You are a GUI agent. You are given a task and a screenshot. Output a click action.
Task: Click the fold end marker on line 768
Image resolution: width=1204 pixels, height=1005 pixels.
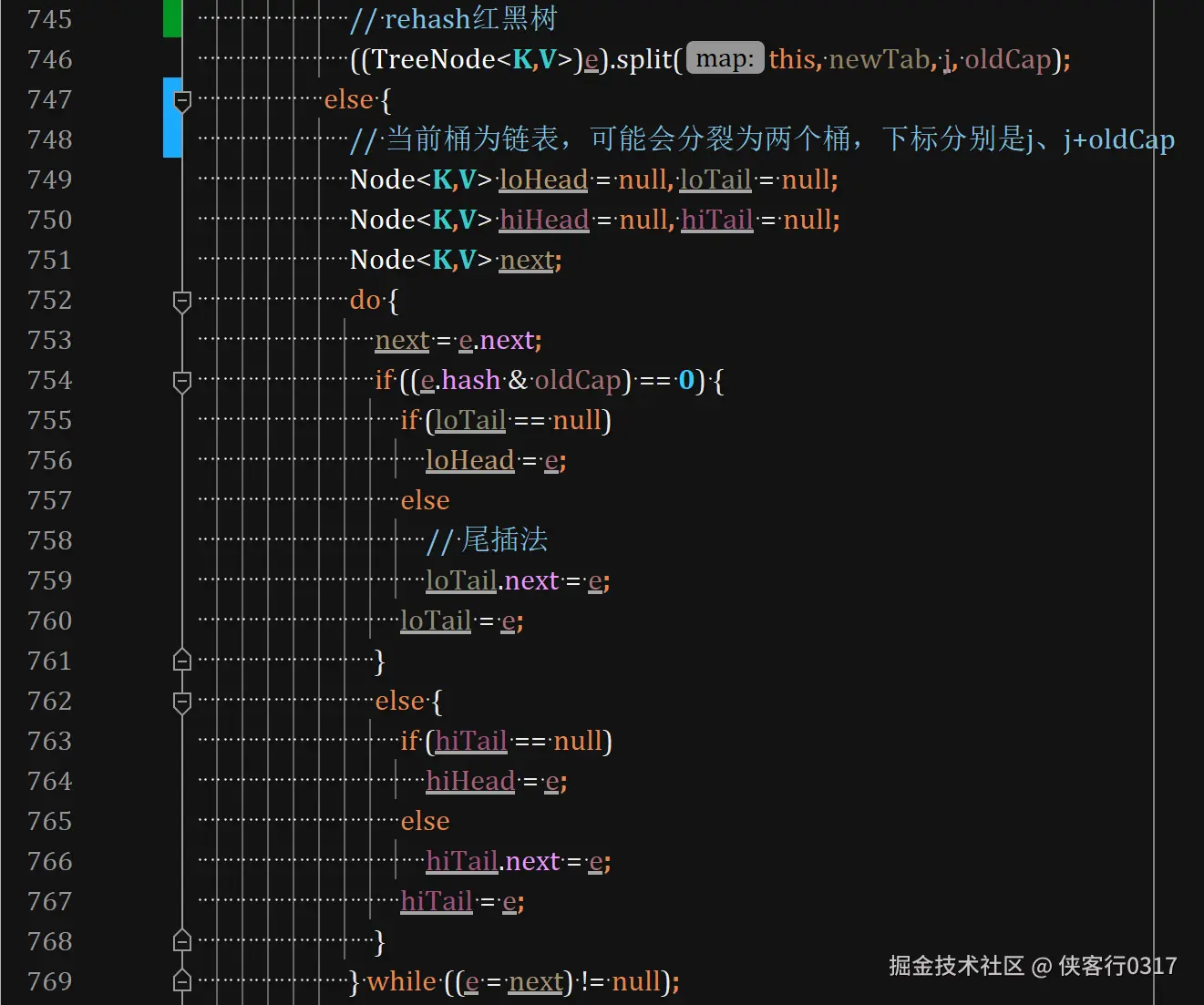[x=182, y=940]
